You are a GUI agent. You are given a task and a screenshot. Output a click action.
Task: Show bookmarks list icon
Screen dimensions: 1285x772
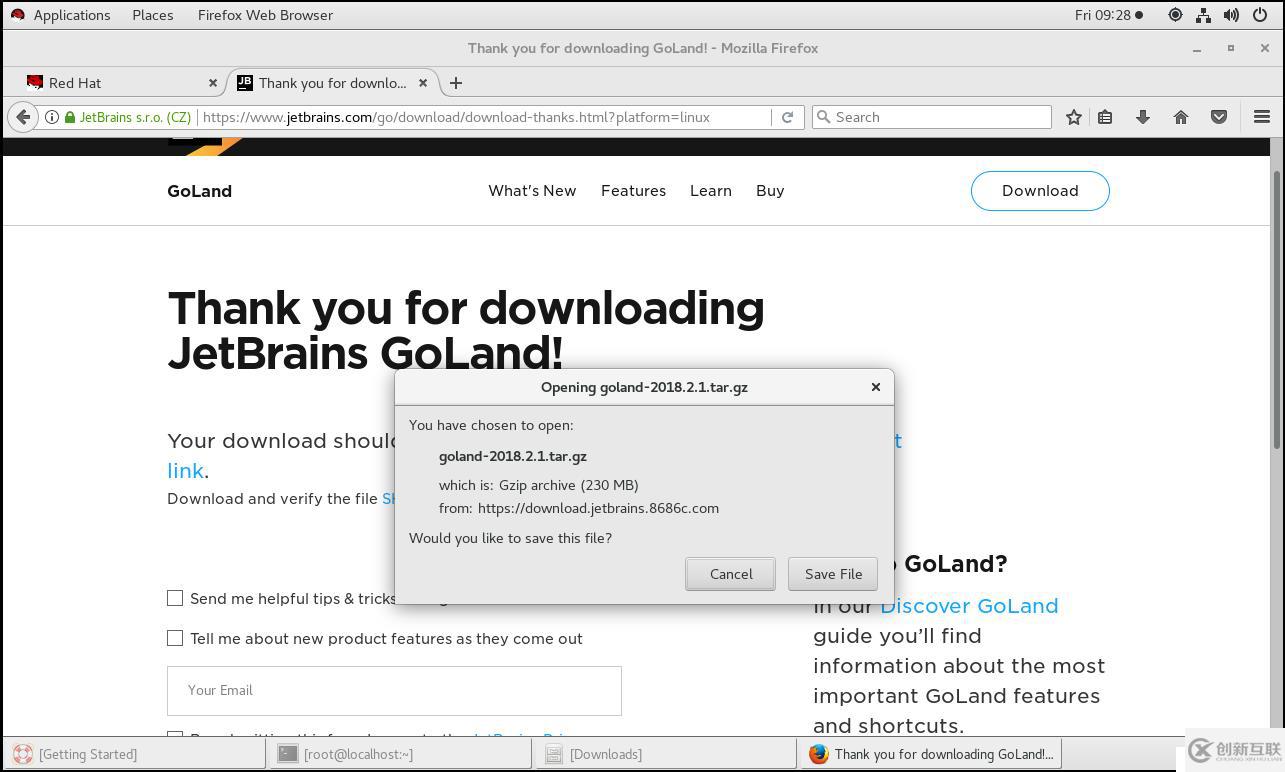tap(1105, 117)
